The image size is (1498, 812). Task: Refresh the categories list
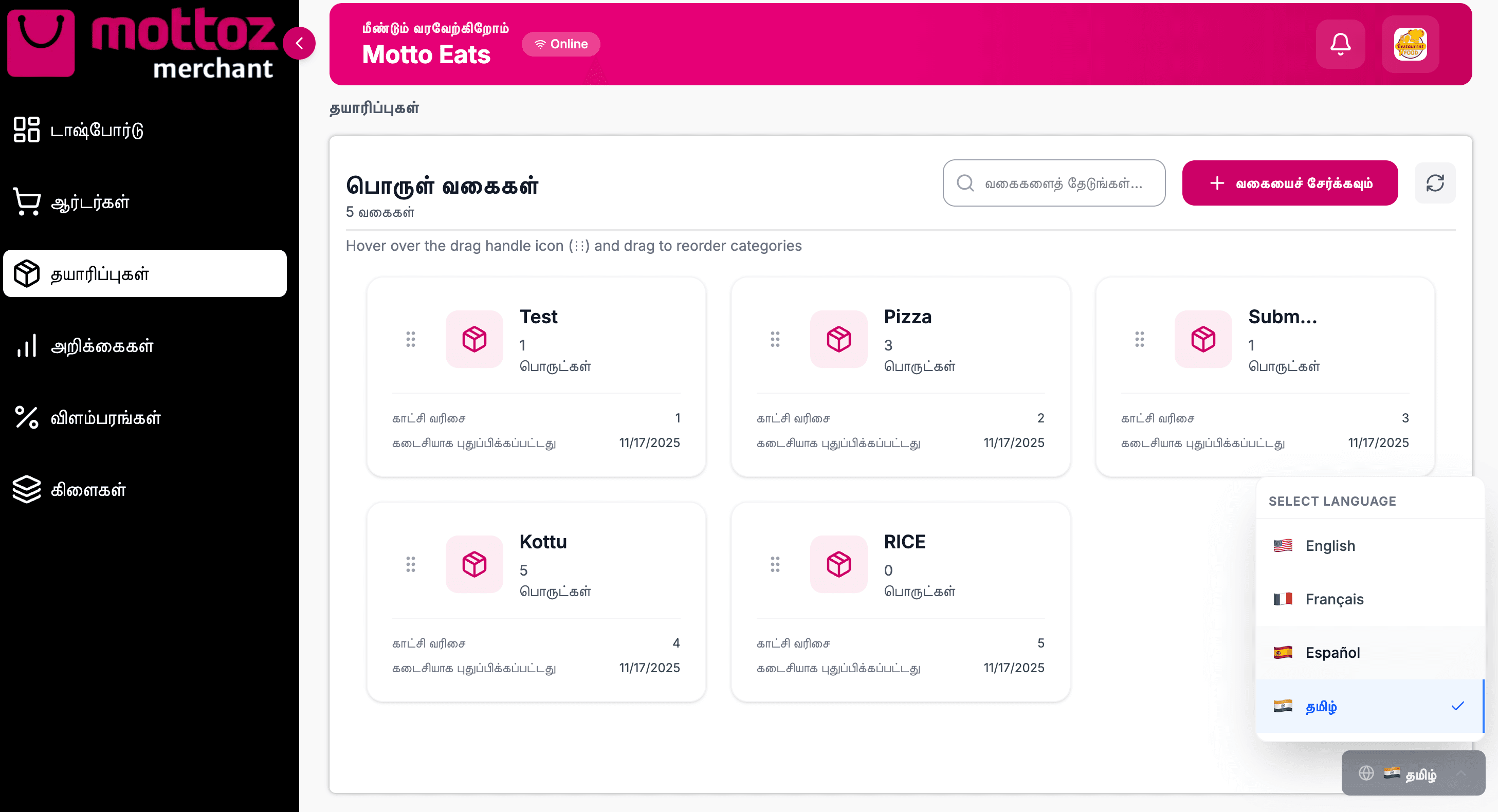[x=1435, y=183]
